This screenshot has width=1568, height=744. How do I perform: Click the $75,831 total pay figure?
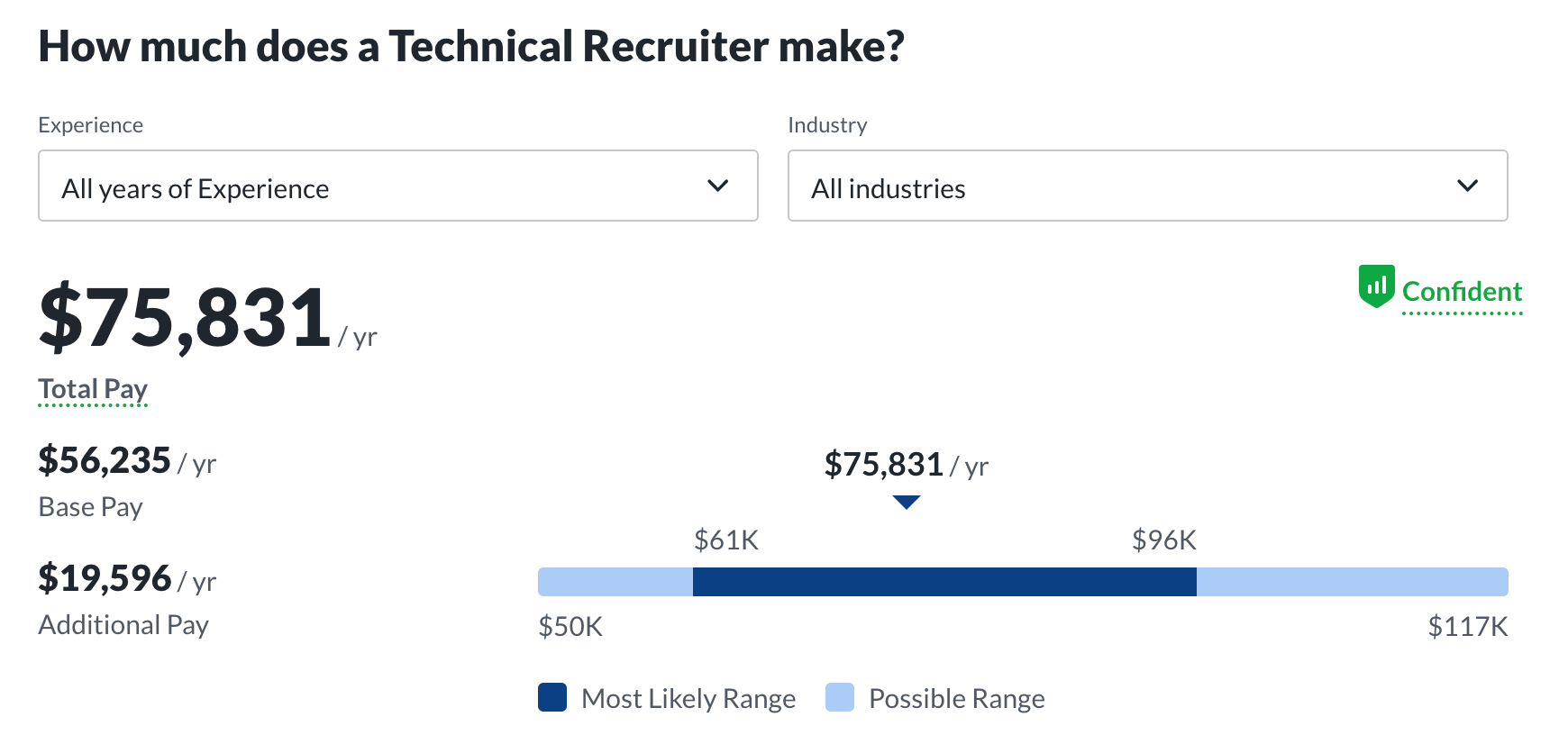pos(185,317)
